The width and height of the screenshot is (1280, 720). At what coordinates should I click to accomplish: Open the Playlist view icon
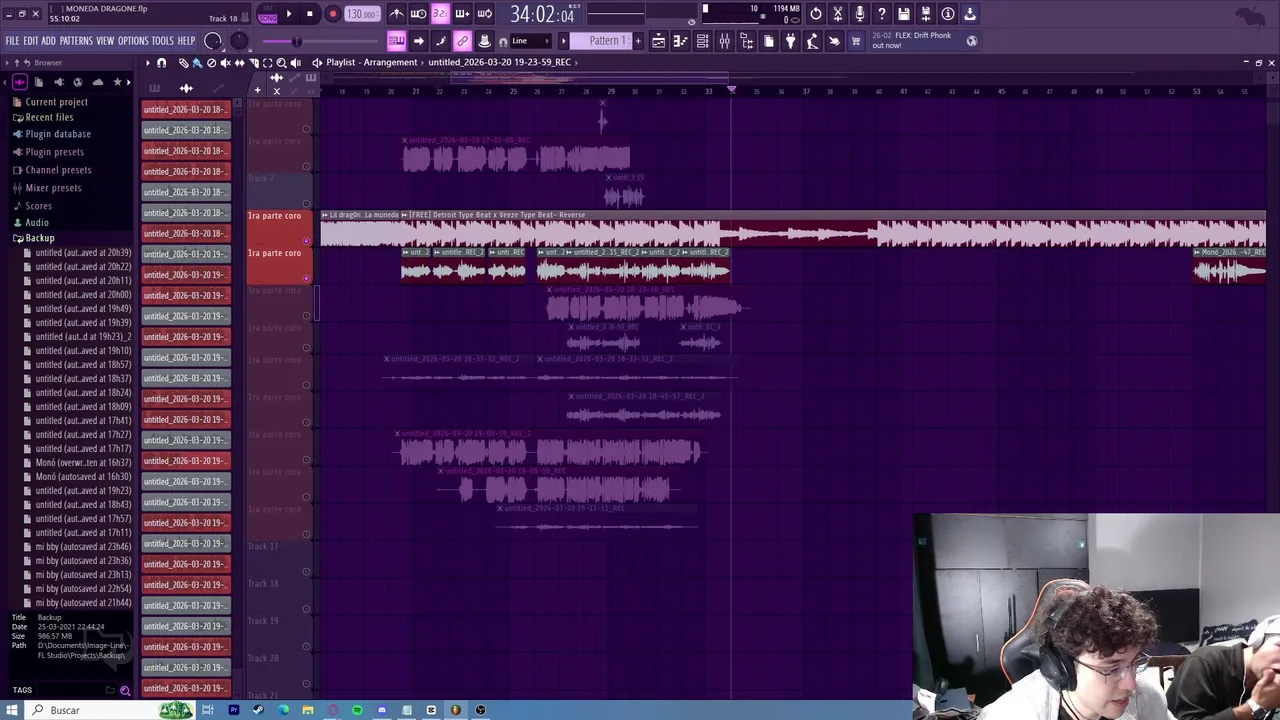[x=658, y=41]
